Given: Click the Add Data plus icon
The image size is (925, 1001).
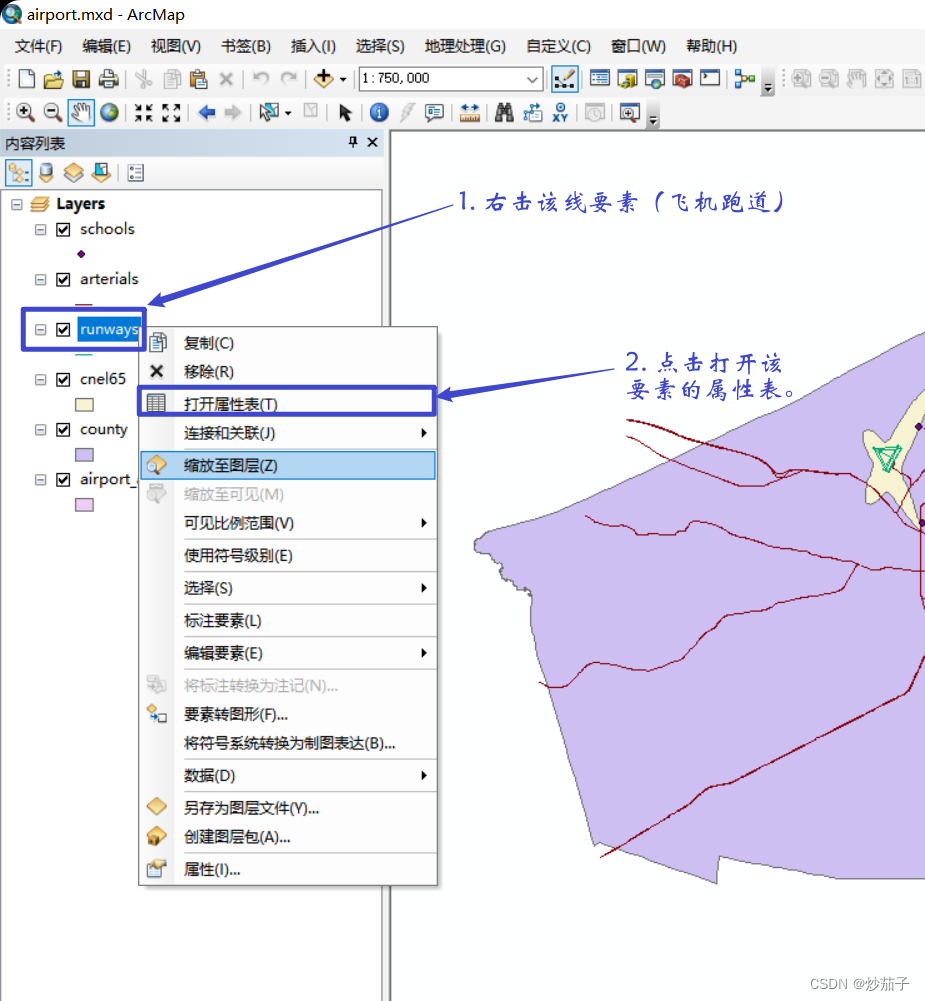Looking at the screenshot, I should [x=324, y=79].
